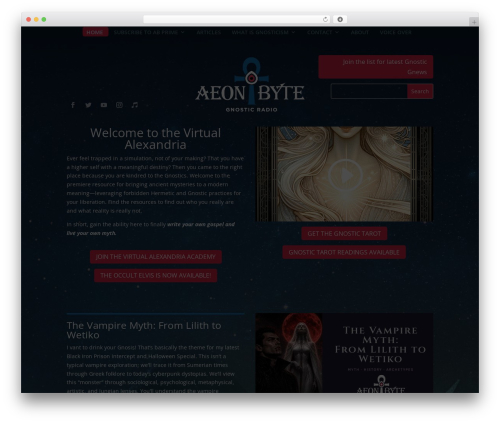Click Join the Virtual Alexandria Academy button
This screenshot has height=423, width=500.
(x=156, y=257)
